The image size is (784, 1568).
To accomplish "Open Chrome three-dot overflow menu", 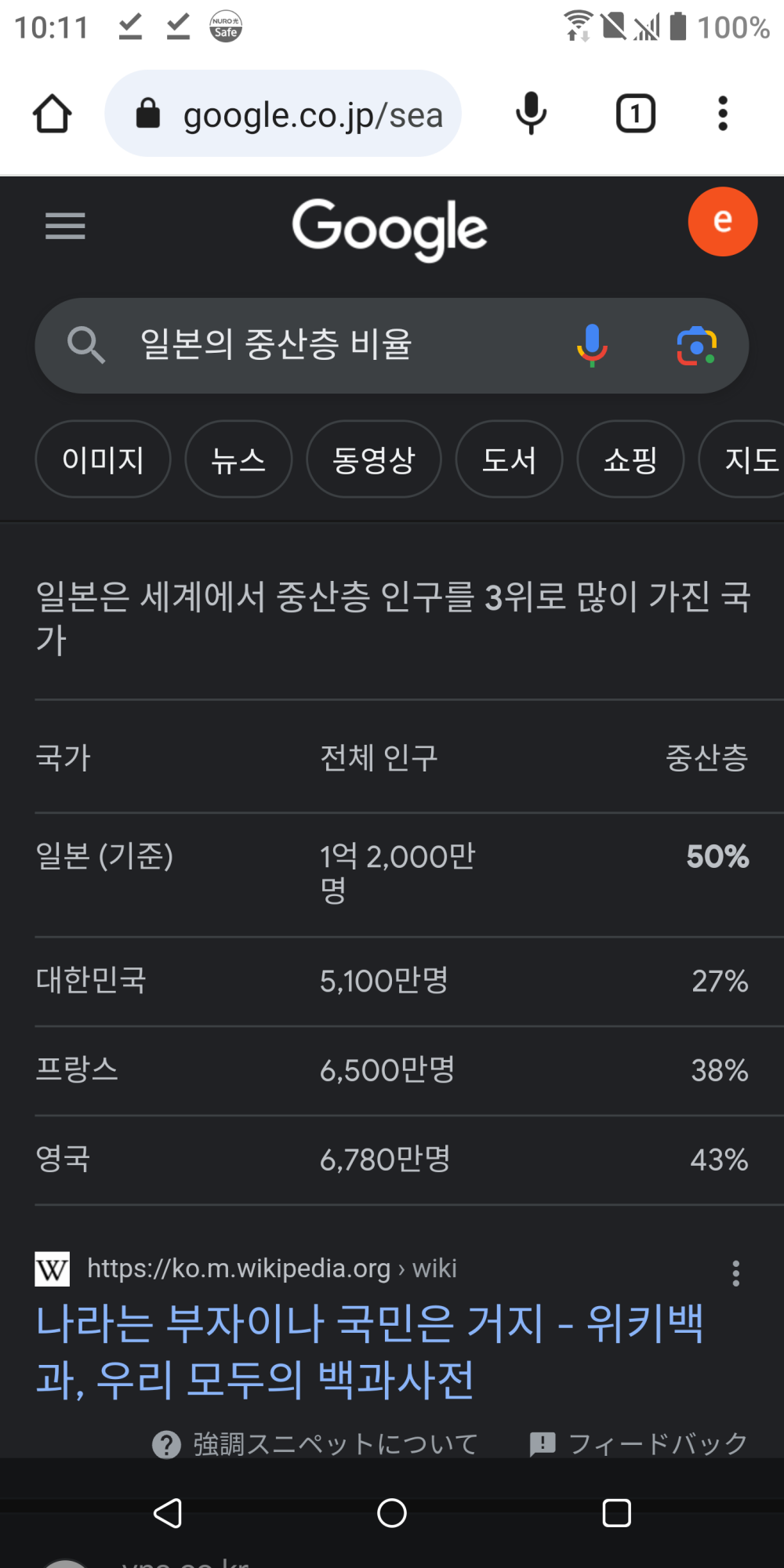I will tap(722, 114).
